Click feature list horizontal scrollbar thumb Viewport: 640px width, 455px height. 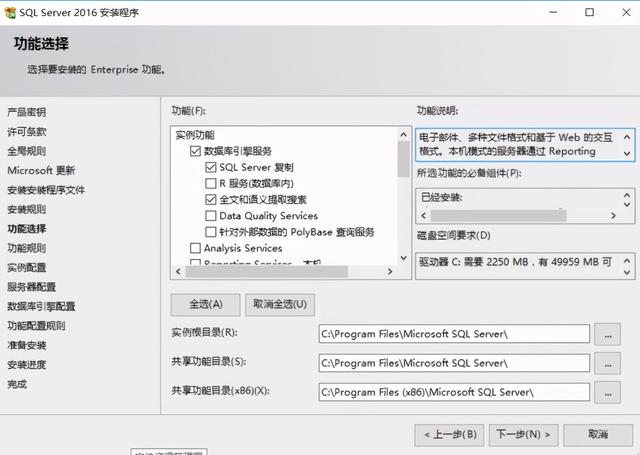point(266,271)
